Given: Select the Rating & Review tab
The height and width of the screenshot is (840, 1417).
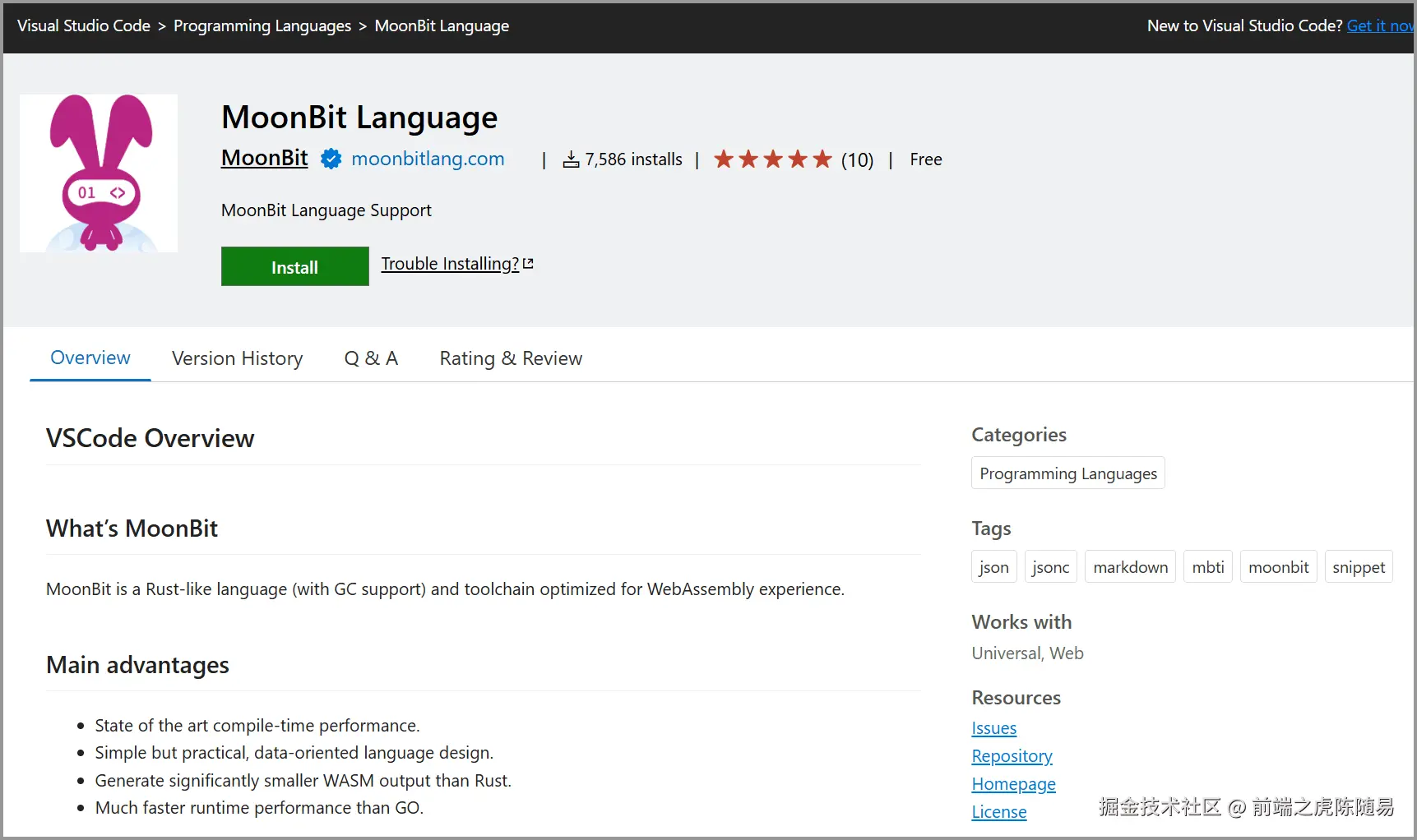Looking at the screenshot, I should coord(511,358).
